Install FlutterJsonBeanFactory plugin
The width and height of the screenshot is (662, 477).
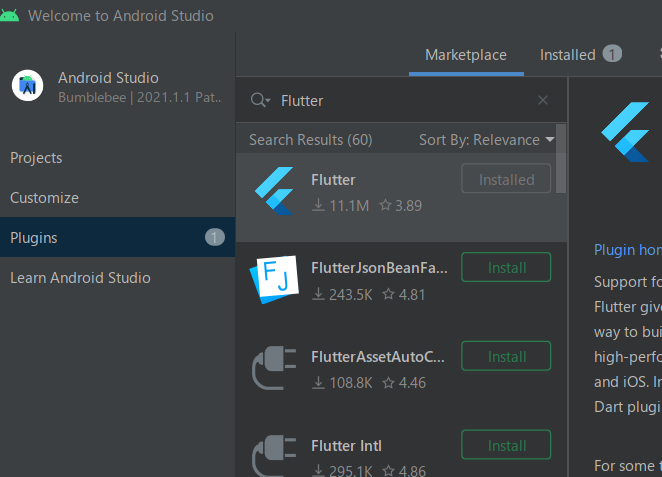506,267
